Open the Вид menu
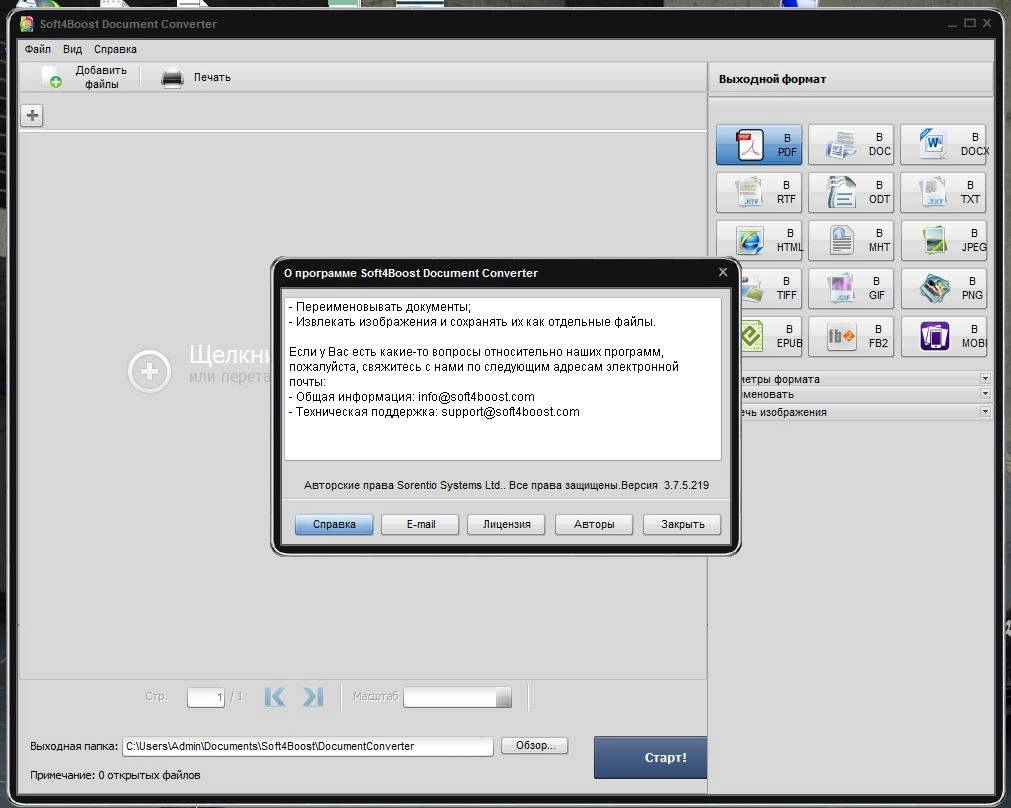1011x808 pixels. pos(72,49)
